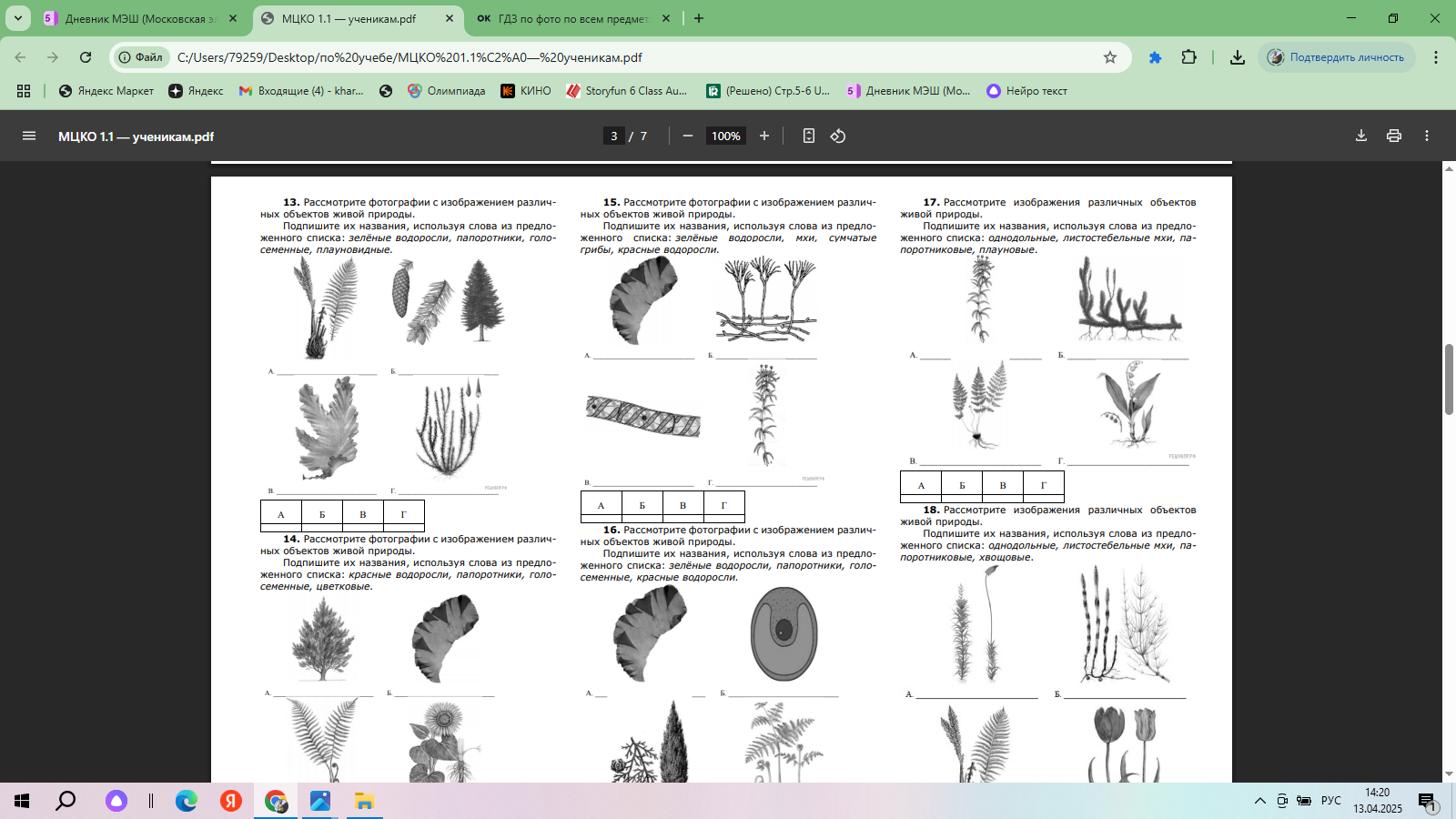Screen dimensions: 1456x819
Task: Open PDF viewer more actions menu
Action: click(1427, 136)
